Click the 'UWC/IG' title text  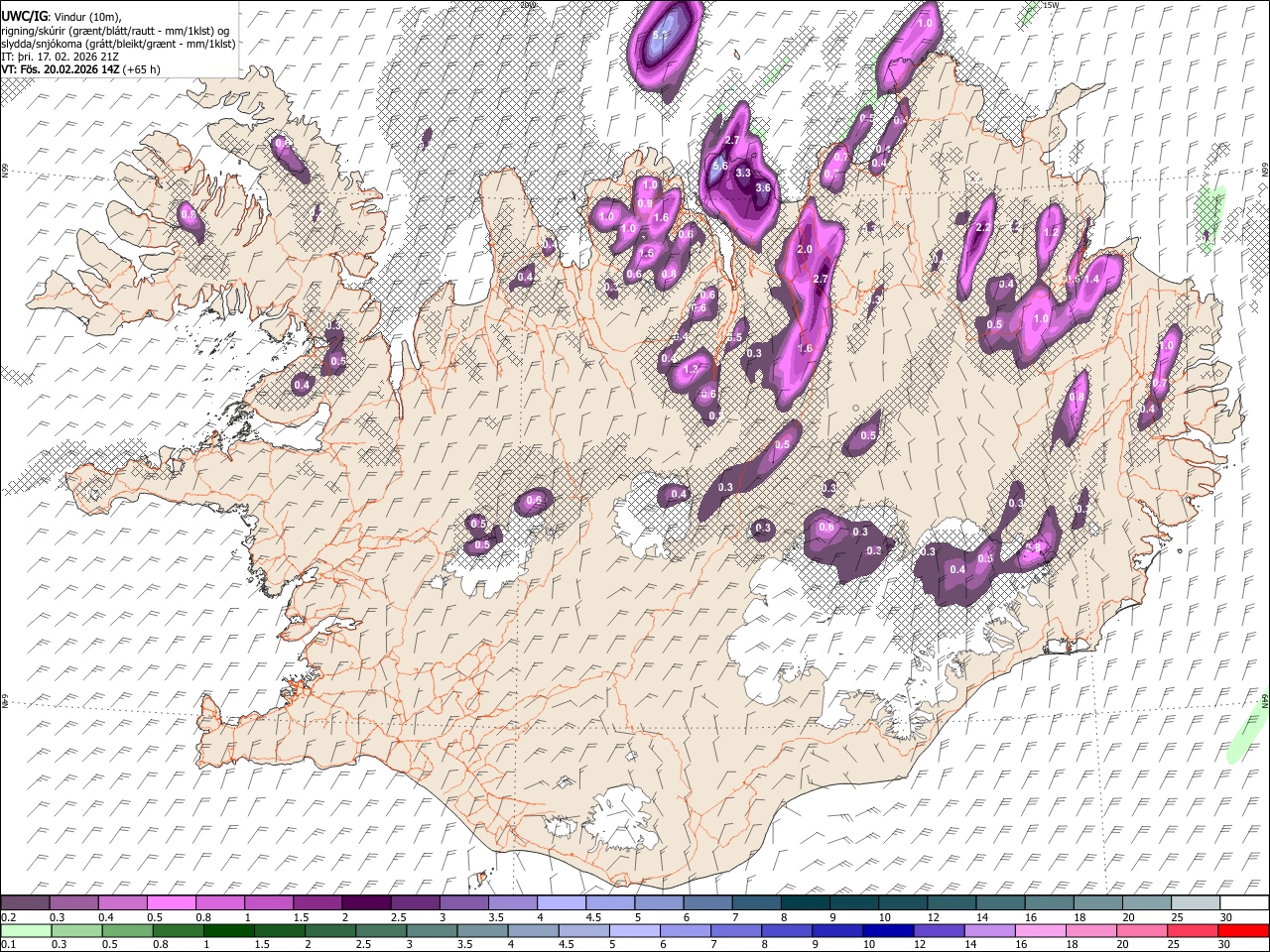24,16
